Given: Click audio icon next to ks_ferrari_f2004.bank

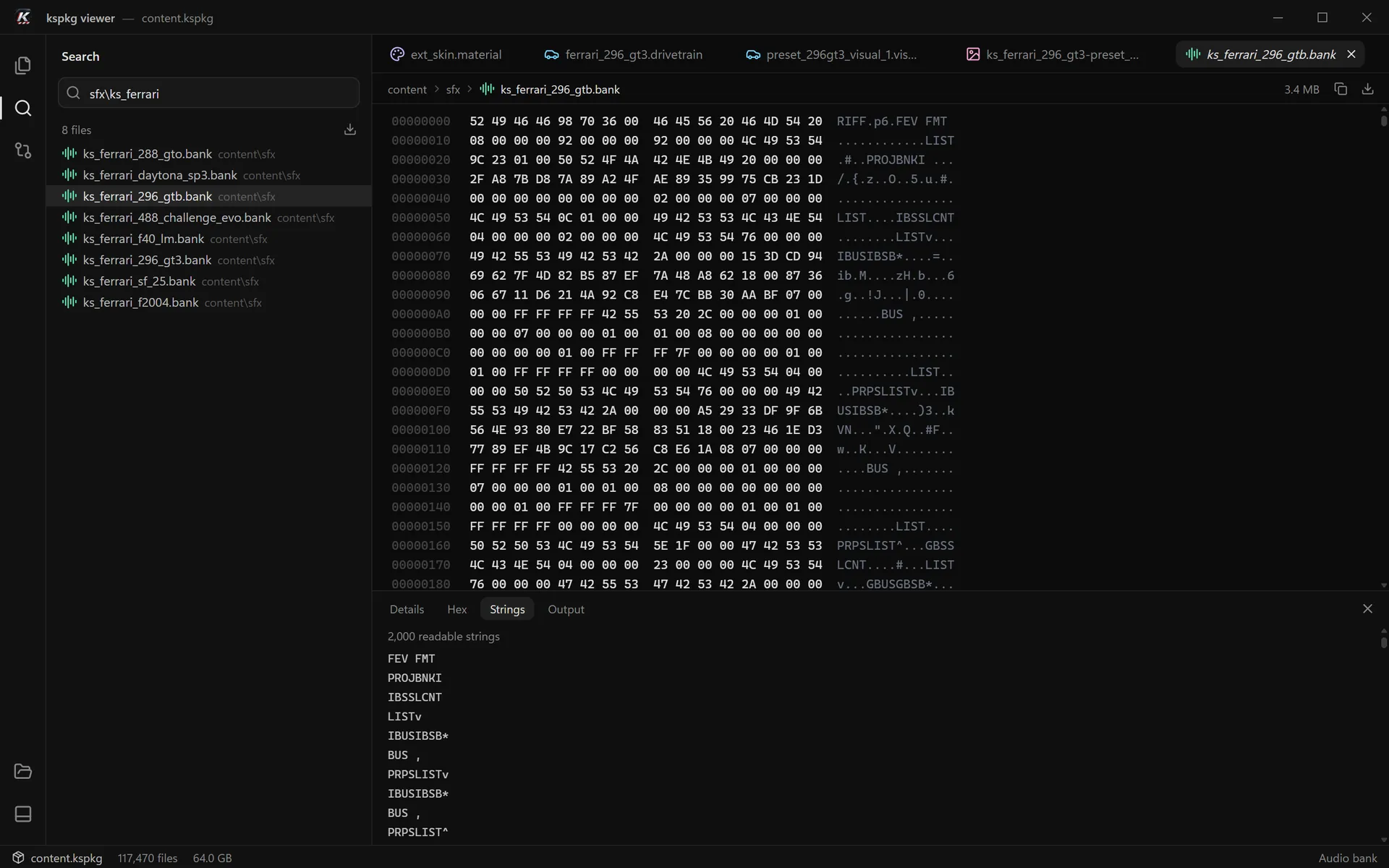Looking at the screenshot, I should 69,302.
